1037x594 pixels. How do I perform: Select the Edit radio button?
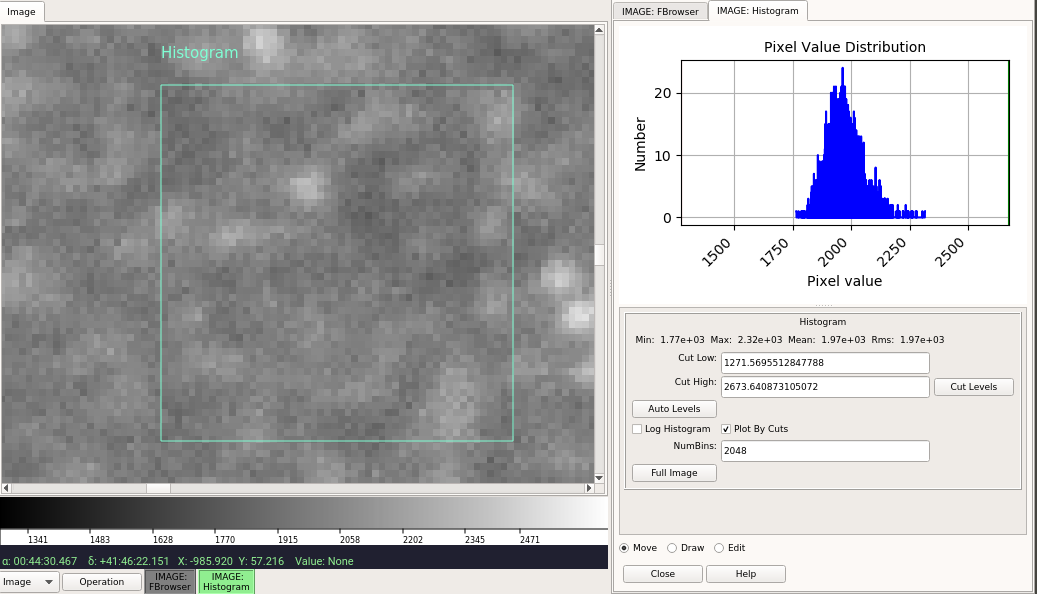[x=719, y=548]
